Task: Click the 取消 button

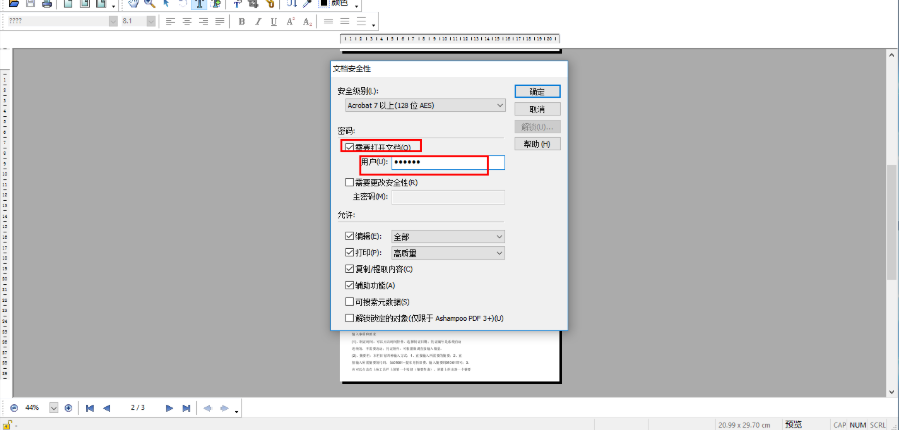Action: 537,109
